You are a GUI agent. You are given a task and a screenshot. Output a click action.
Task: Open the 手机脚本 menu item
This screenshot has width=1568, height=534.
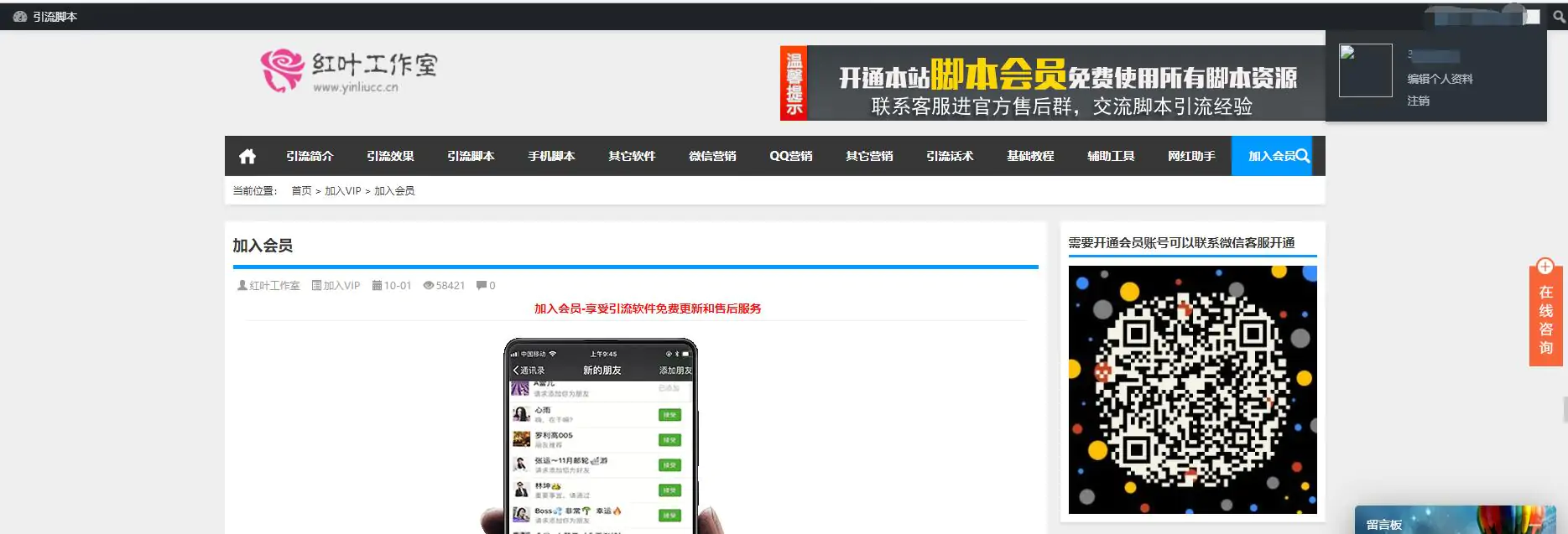pyautogui.click(x=551, y=156)
